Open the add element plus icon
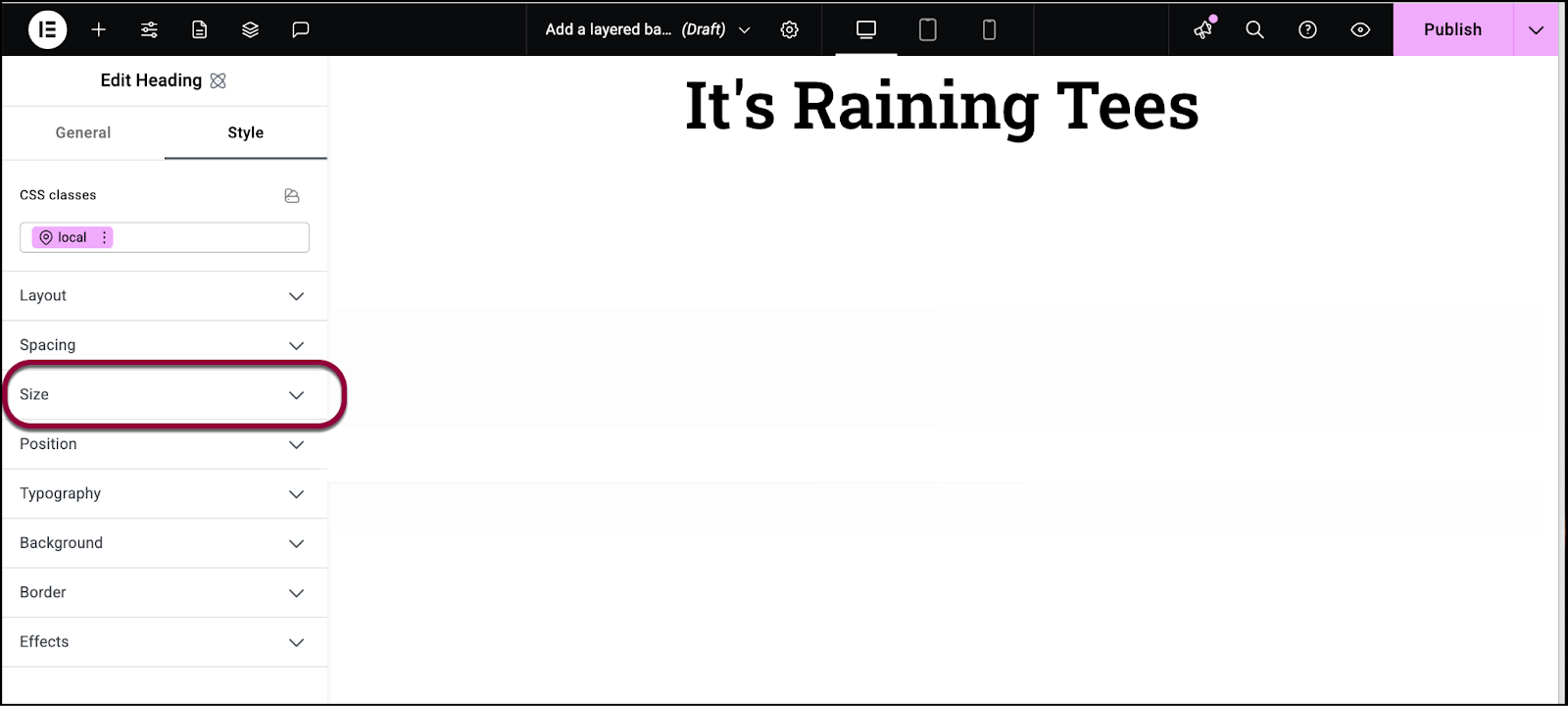Screen dimensions: 1568x706 coord(98,29)
